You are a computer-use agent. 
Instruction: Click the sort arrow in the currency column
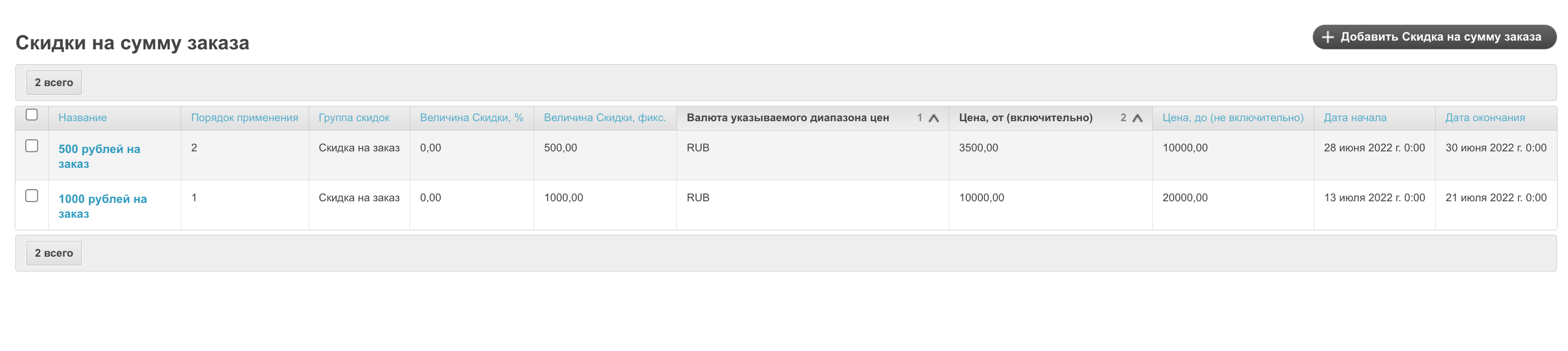933,118
